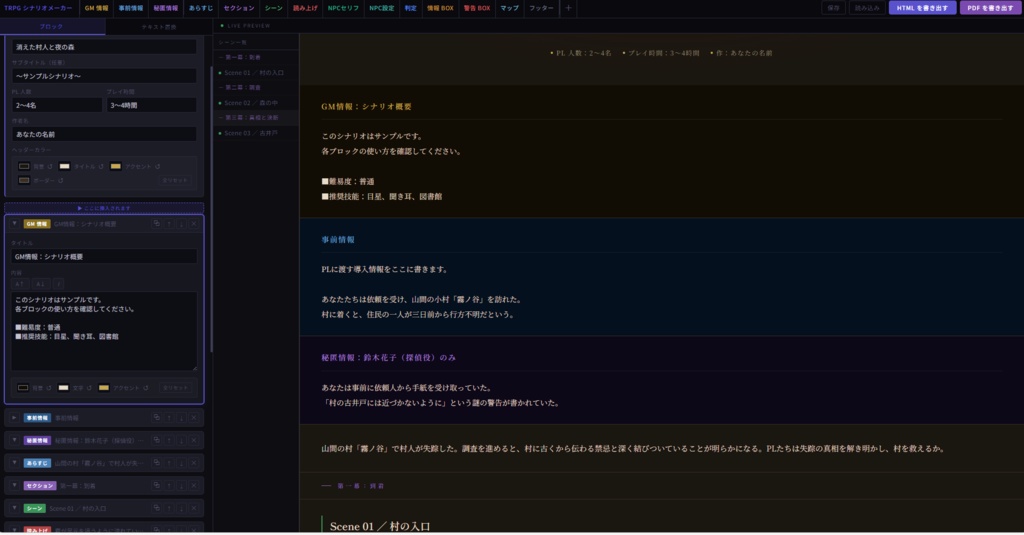Duplicate the あらすじ block

(x=156, y=462)
